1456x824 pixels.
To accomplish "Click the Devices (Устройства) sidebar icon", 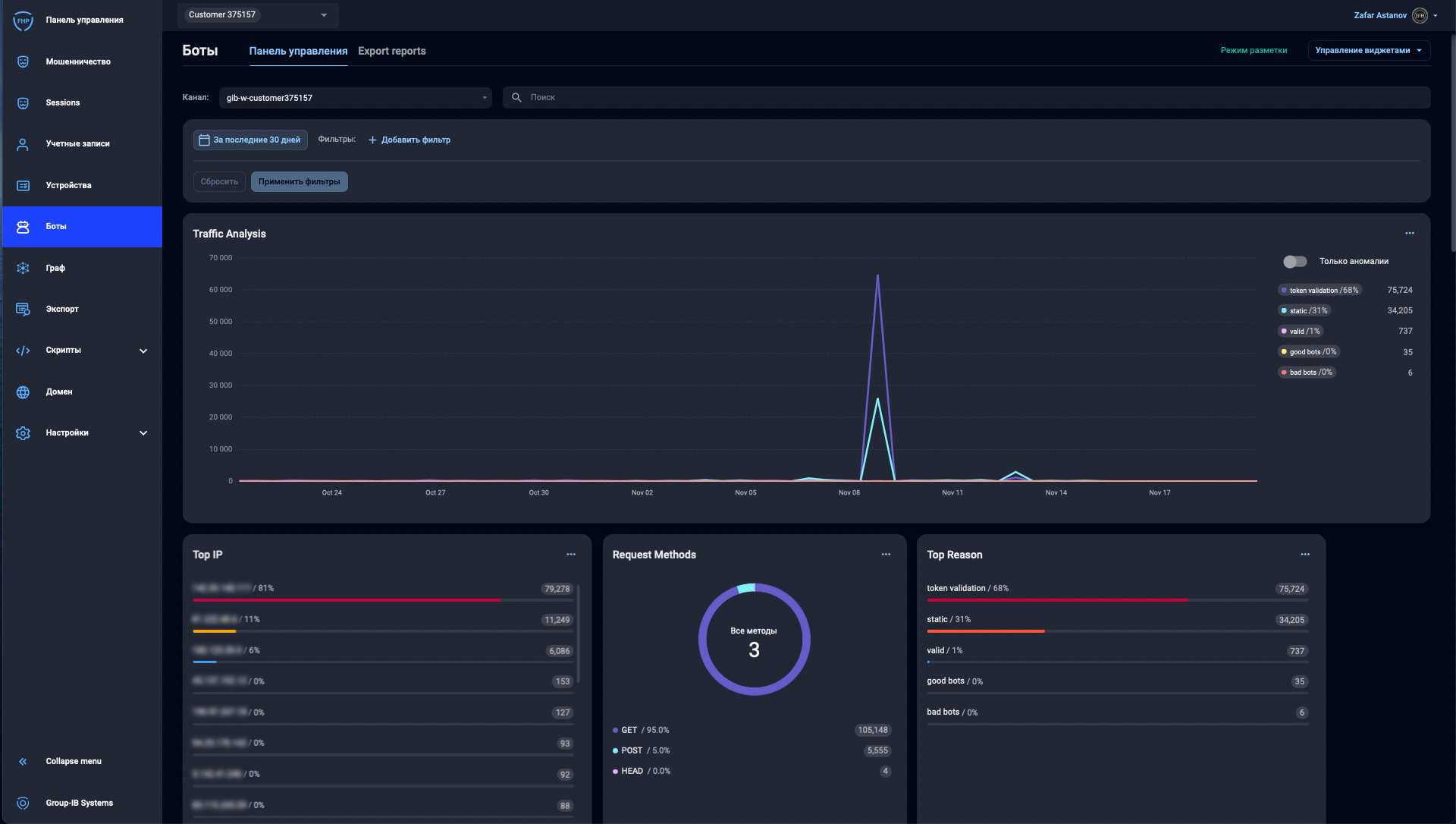I will [x=23, y=186].
